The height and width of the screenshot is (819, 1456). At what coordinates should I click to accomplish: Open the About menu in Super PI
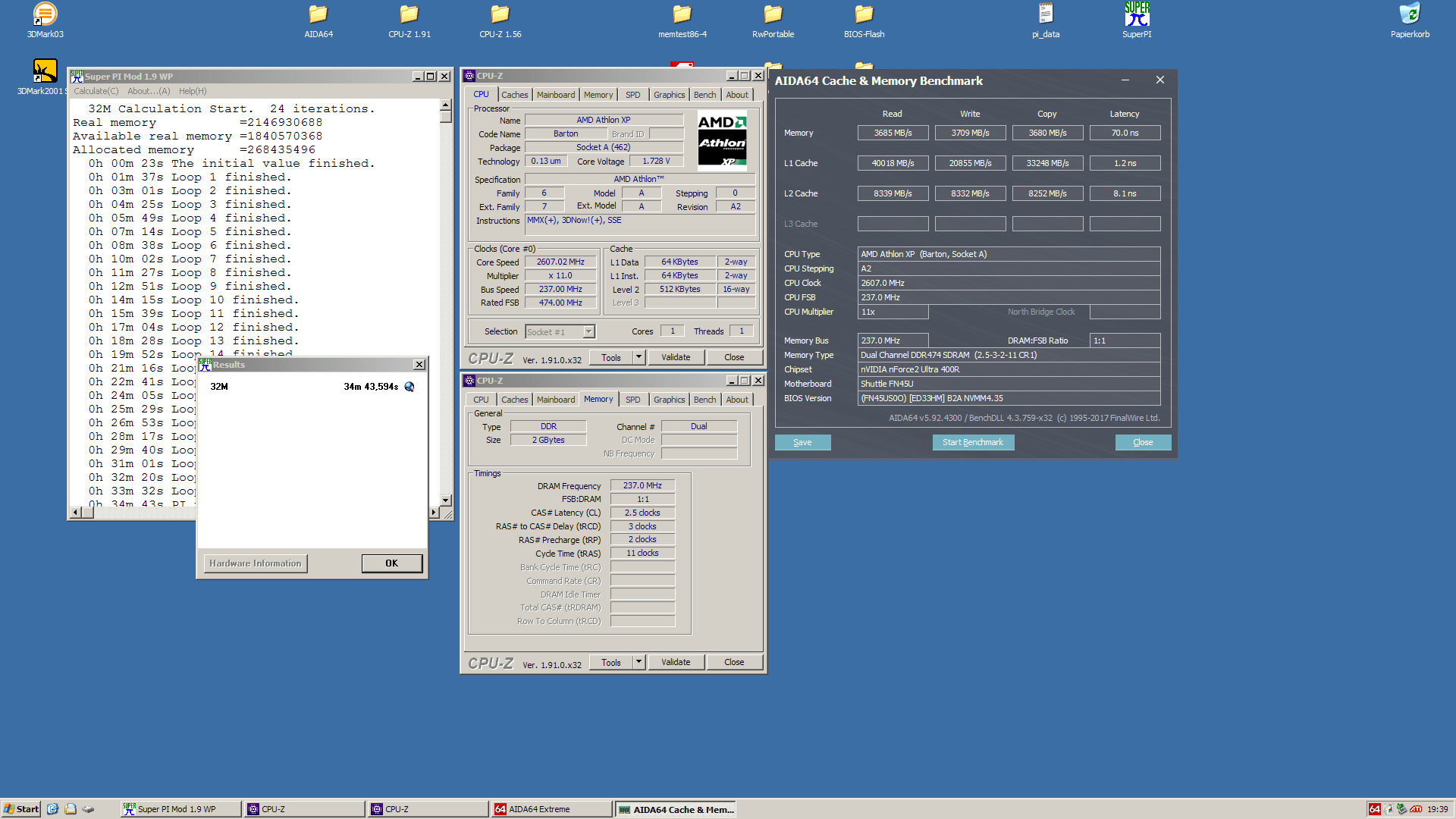pos(149,91)
